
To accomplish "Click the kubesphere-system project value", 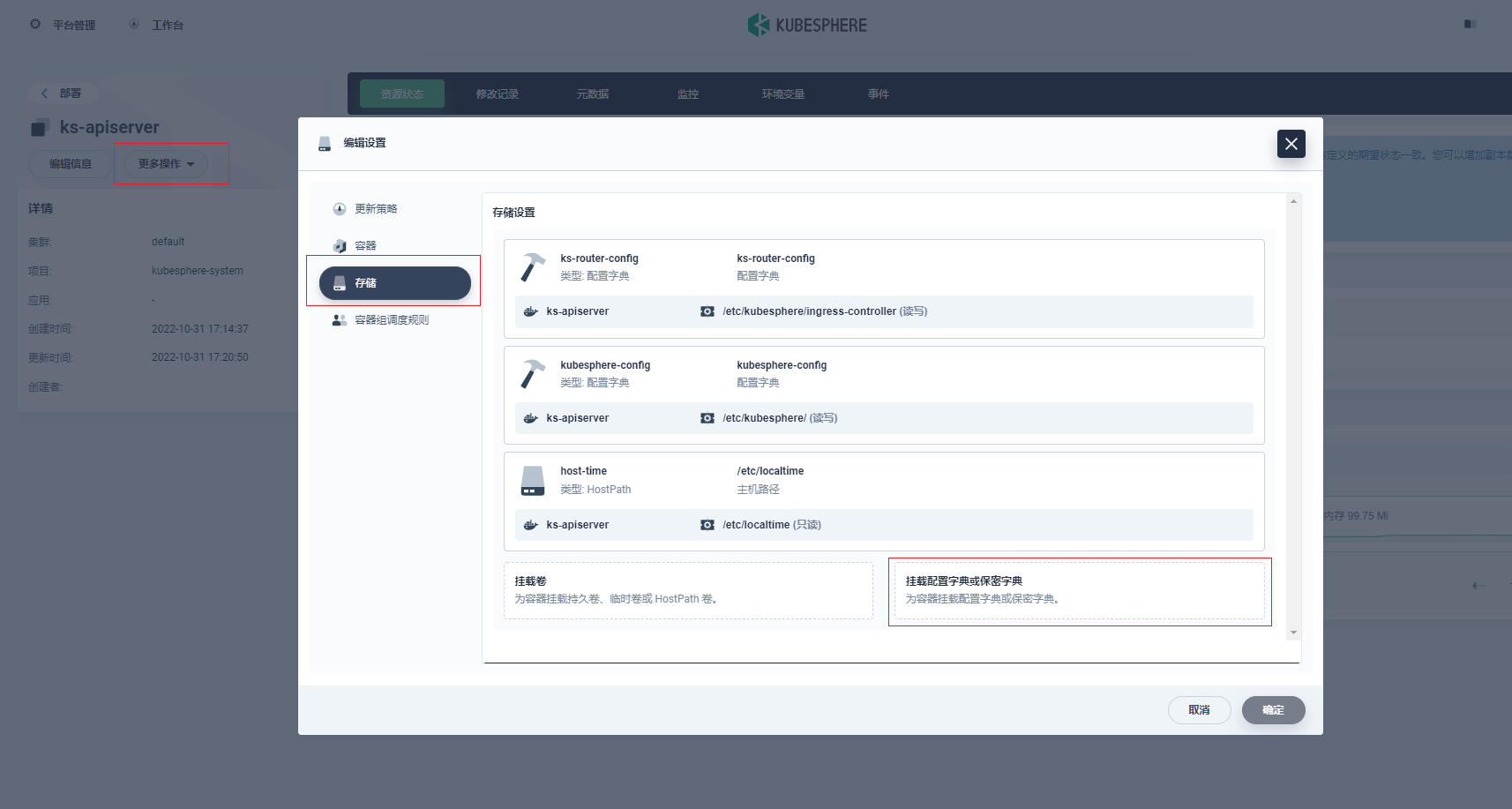I will [x=198, y=271].
